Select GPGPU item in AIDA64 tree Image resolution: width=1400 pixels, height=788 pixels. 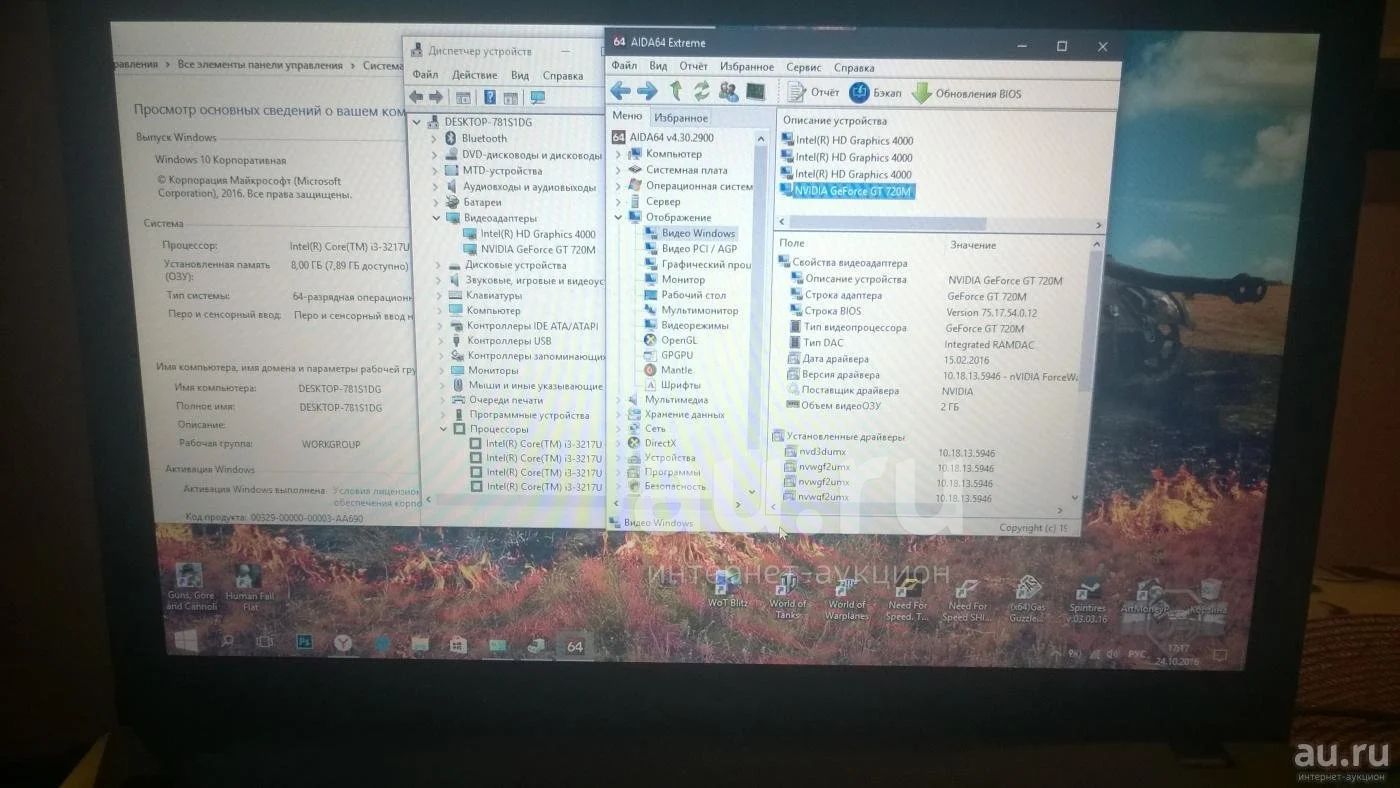pyautogui.click(x=668, y=355)
